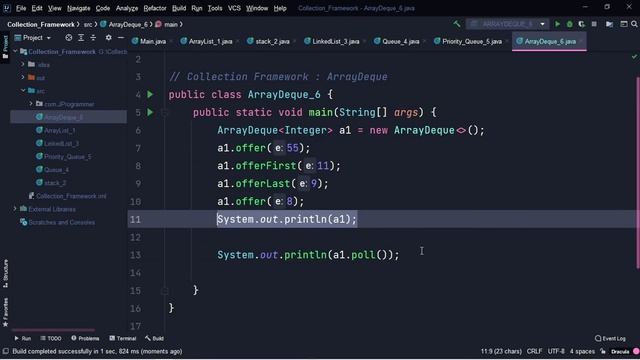Open the Build tool window
640x360 pixels.
pyautogui.click(x=154, y=338)
